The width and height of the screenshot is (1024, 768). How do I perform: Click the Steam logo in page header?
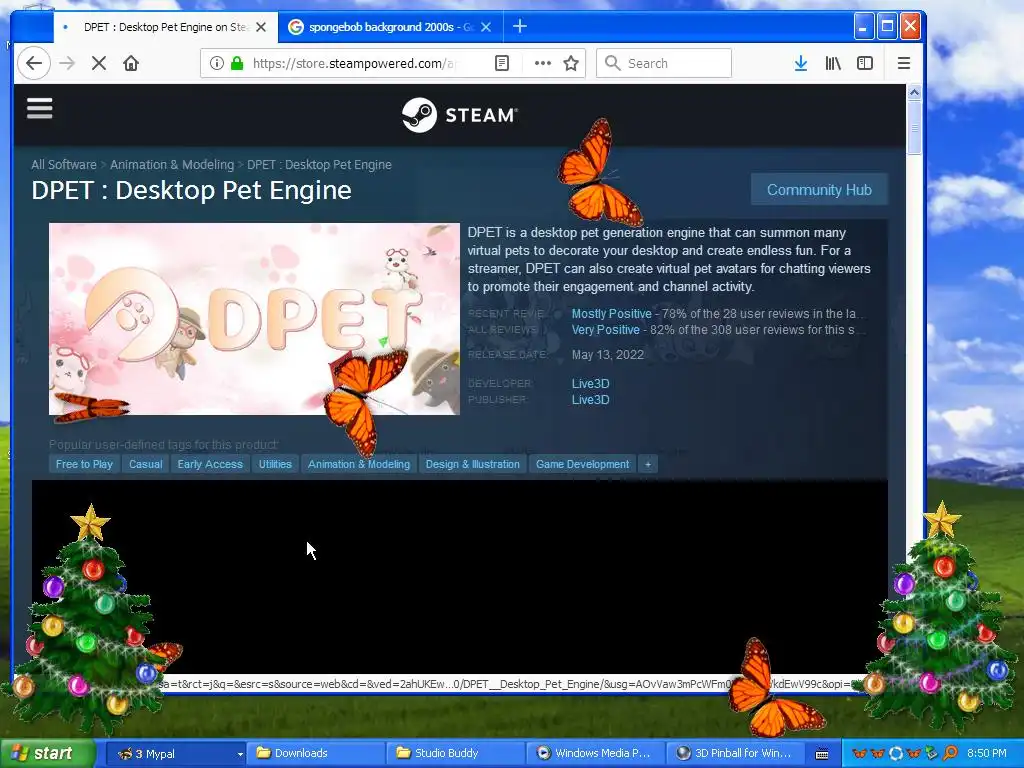[460, 115]
